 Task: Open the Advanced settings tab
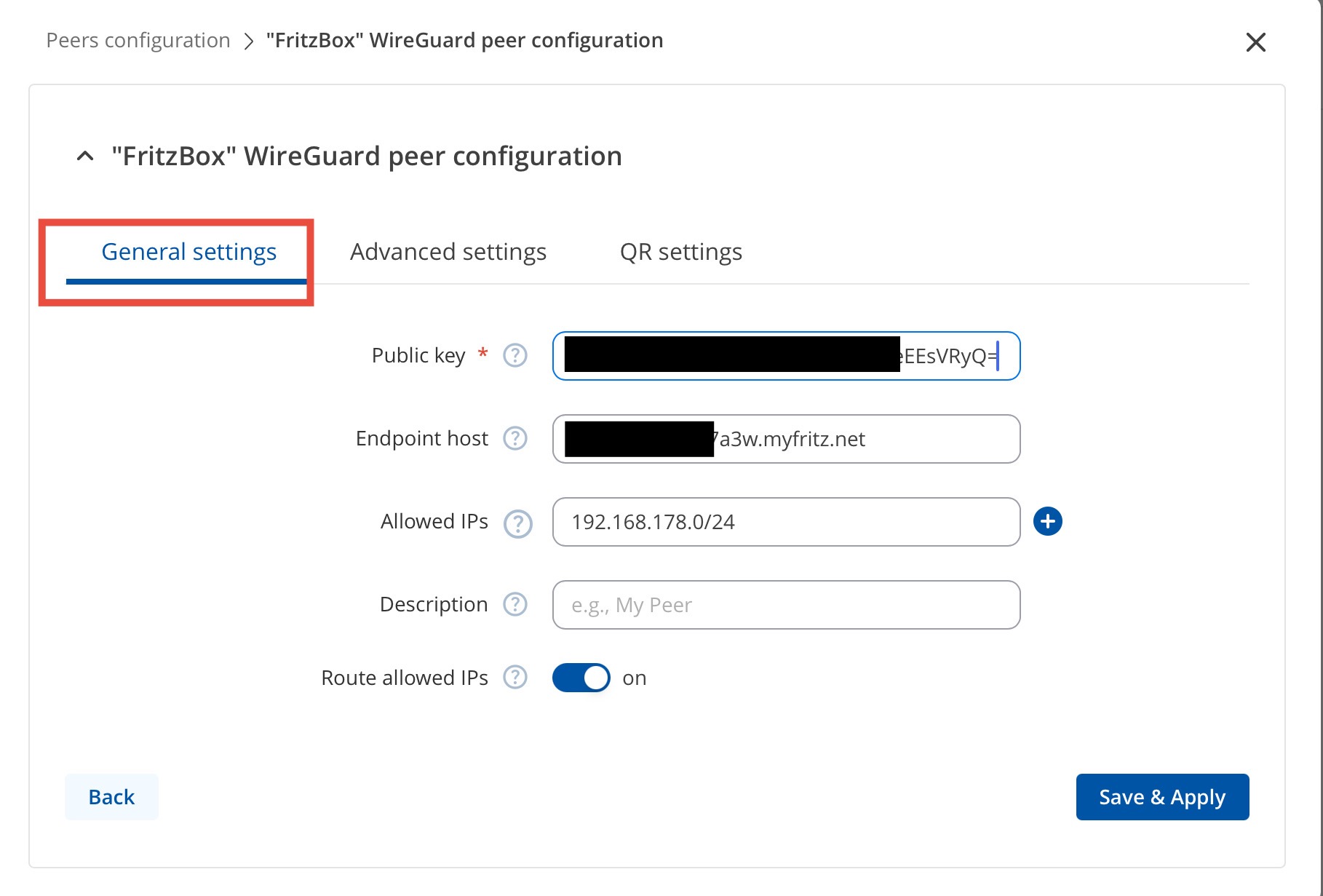(448, 252)
